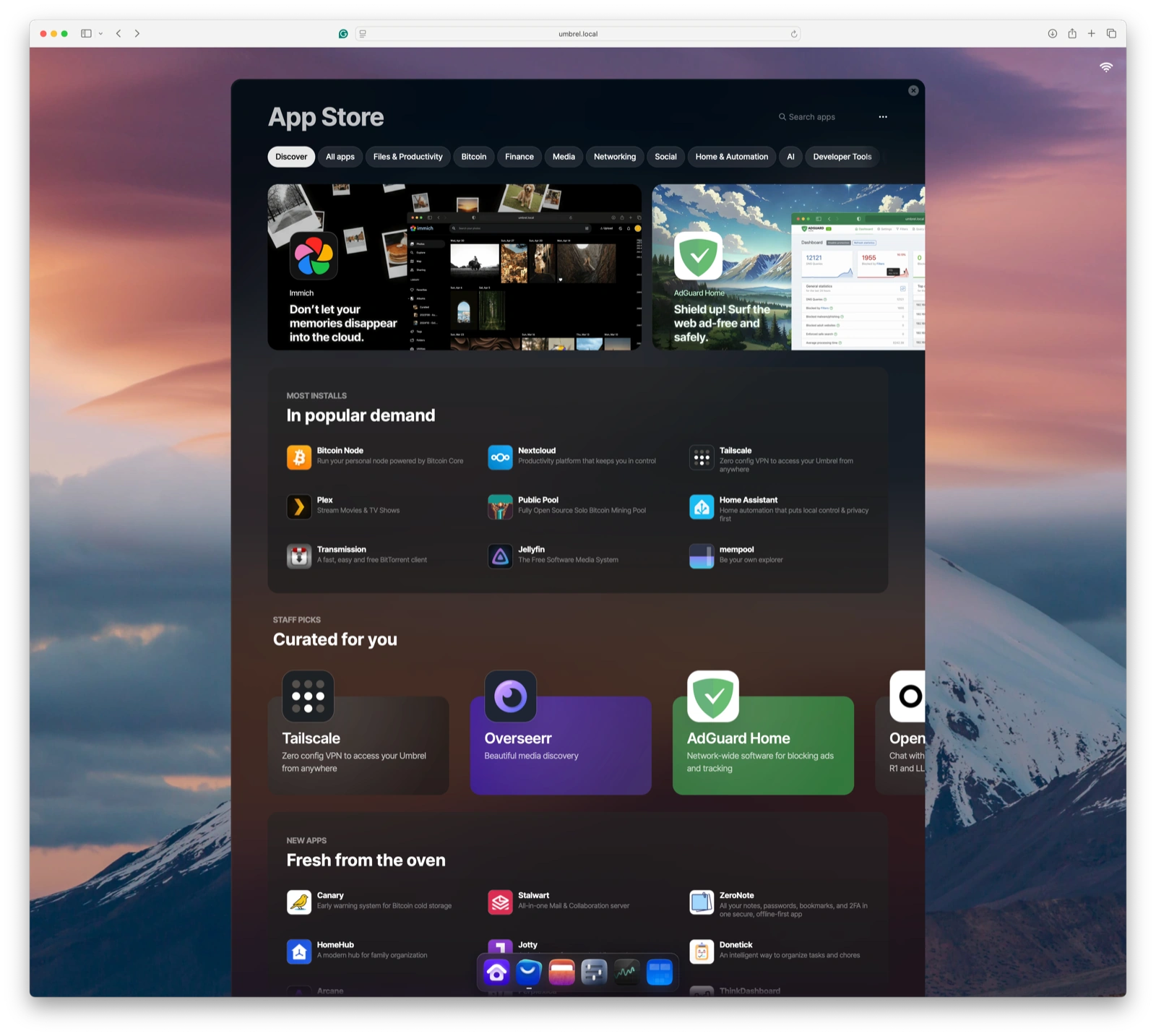Screen dimensions: 1156x1036
Task: Open the ZeroNote app icon
Action: tap(702, 902)
